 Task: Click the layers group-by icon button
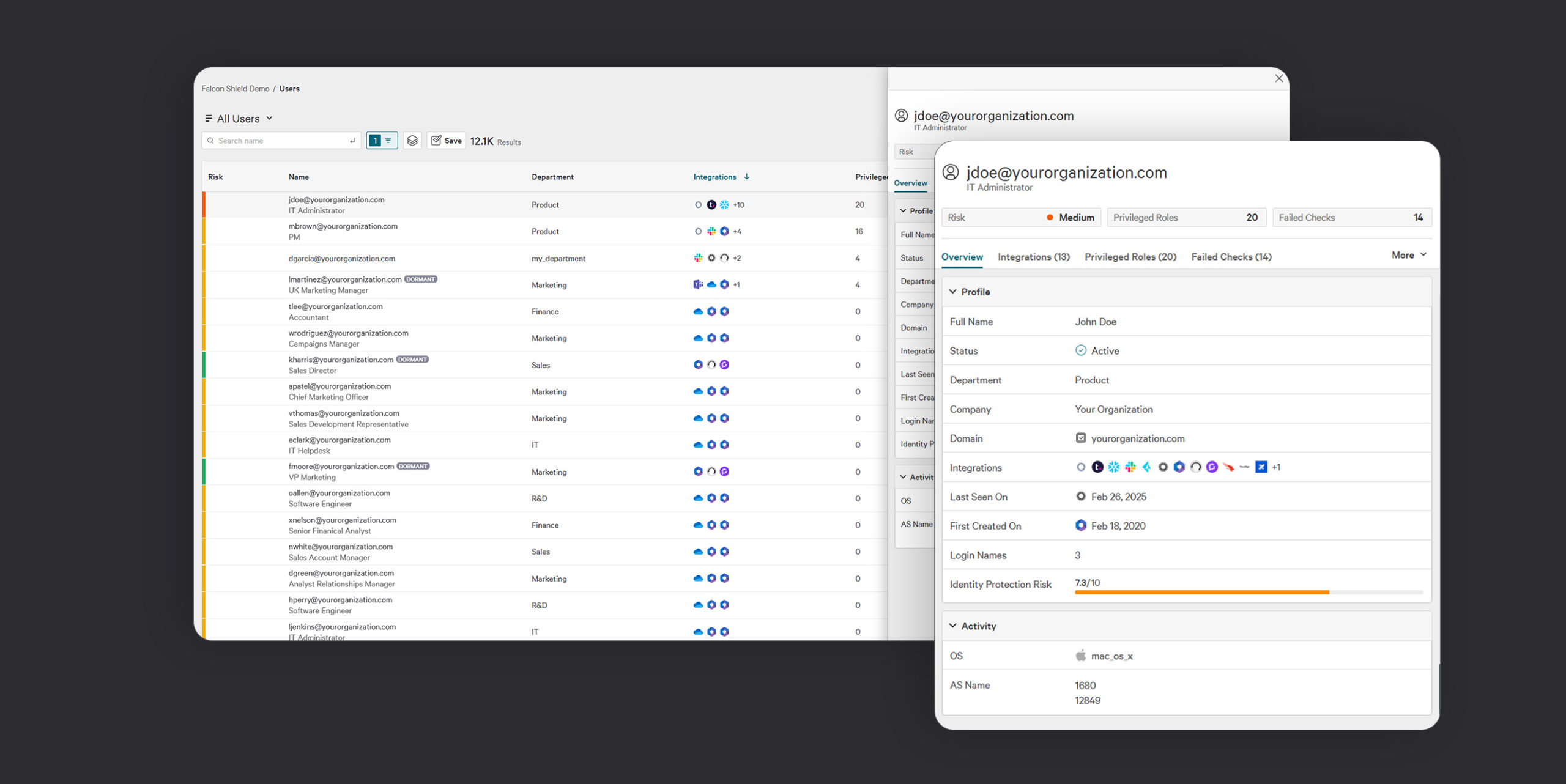tap(412, 141)
